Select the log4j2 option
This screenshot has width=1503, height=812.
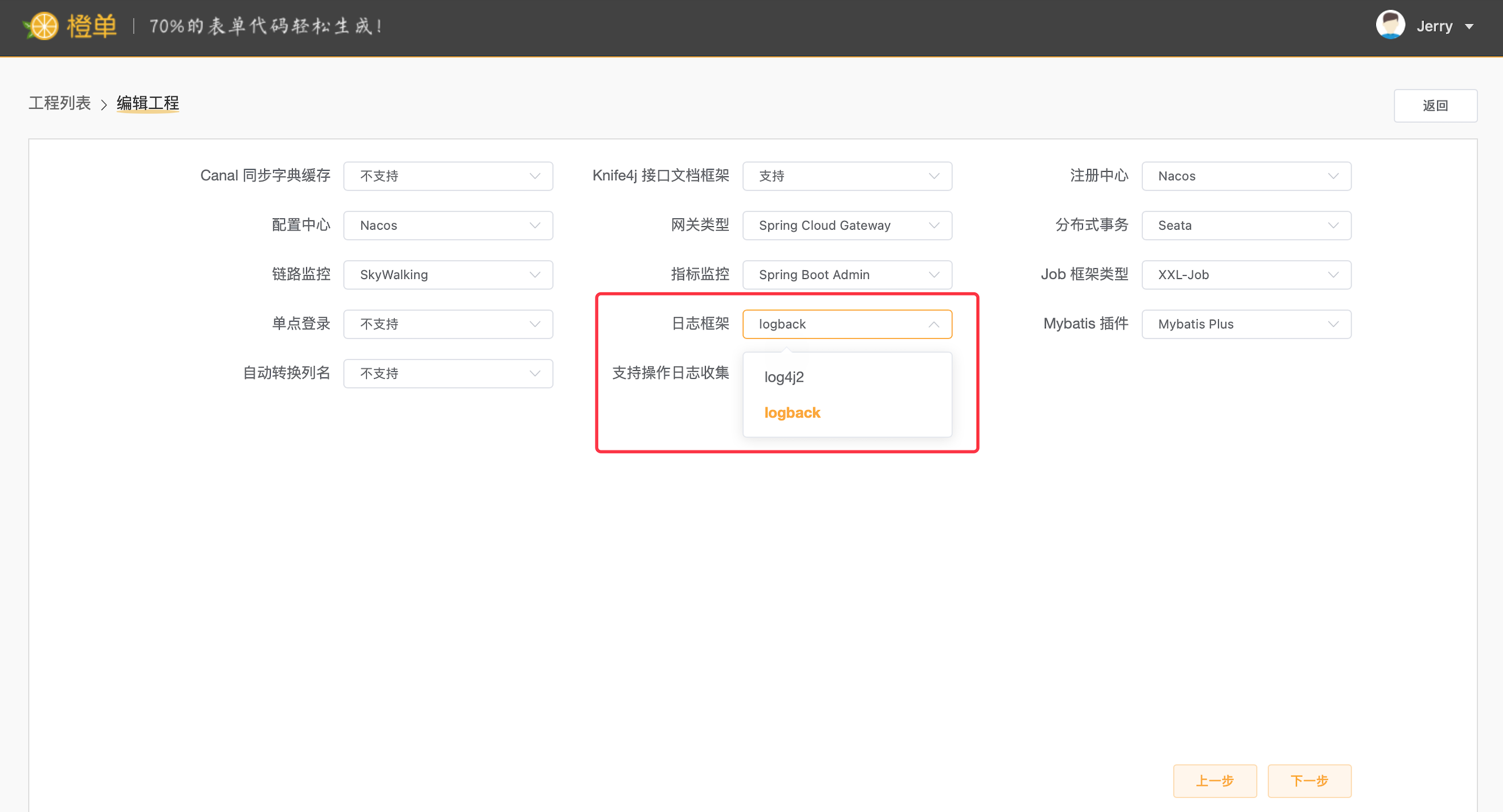pyautogui.click(x=784, y=377)
